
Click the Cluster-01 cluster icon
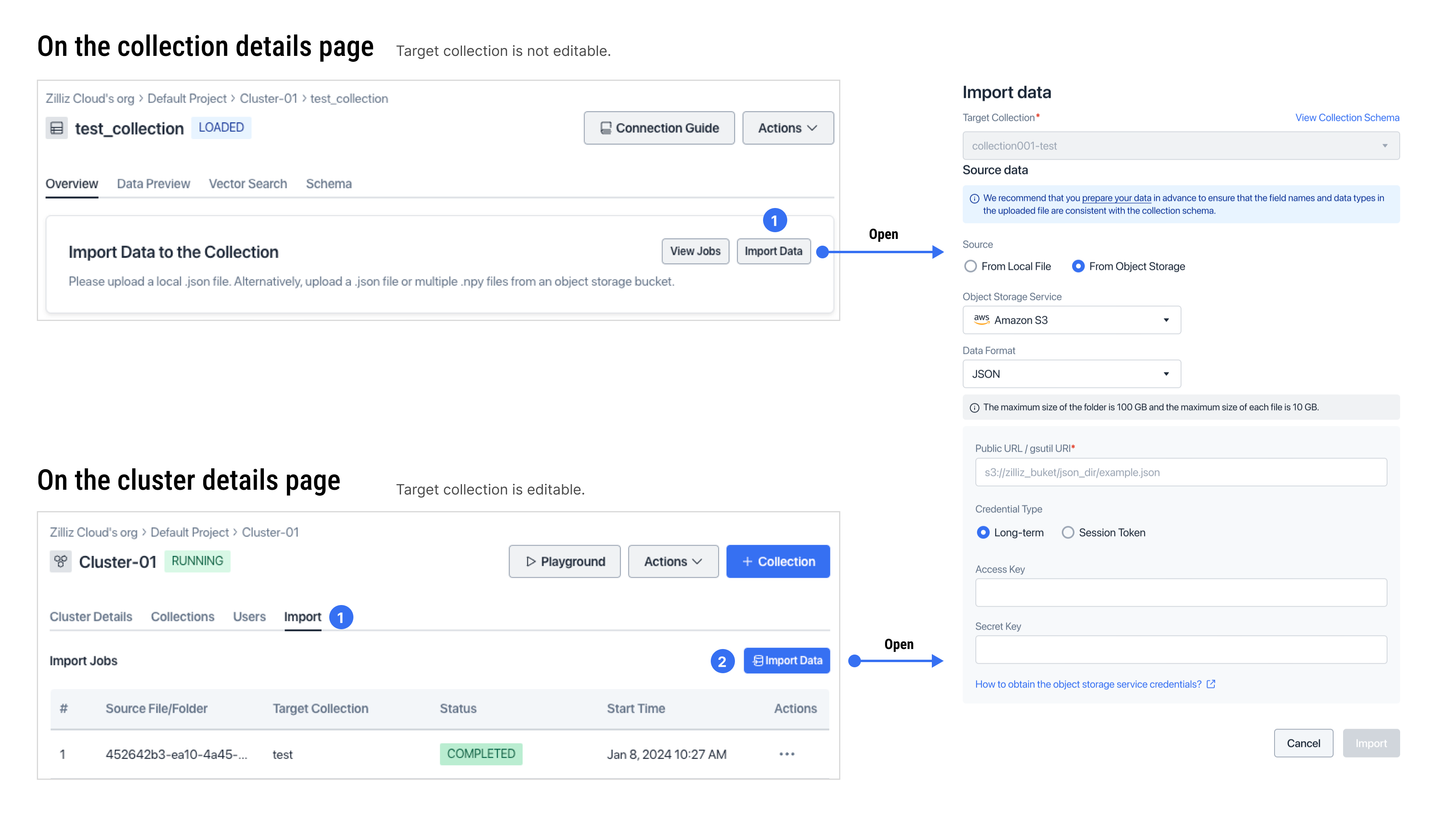click(x=61, y=561)
